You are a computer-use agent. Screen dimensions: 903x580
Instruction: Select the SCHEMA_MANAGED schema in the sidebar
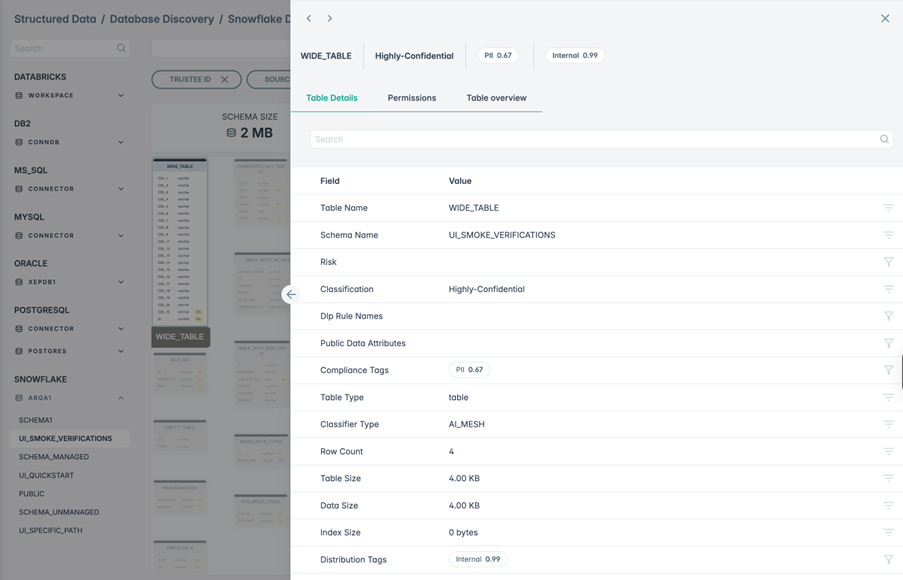click(54, 457)
